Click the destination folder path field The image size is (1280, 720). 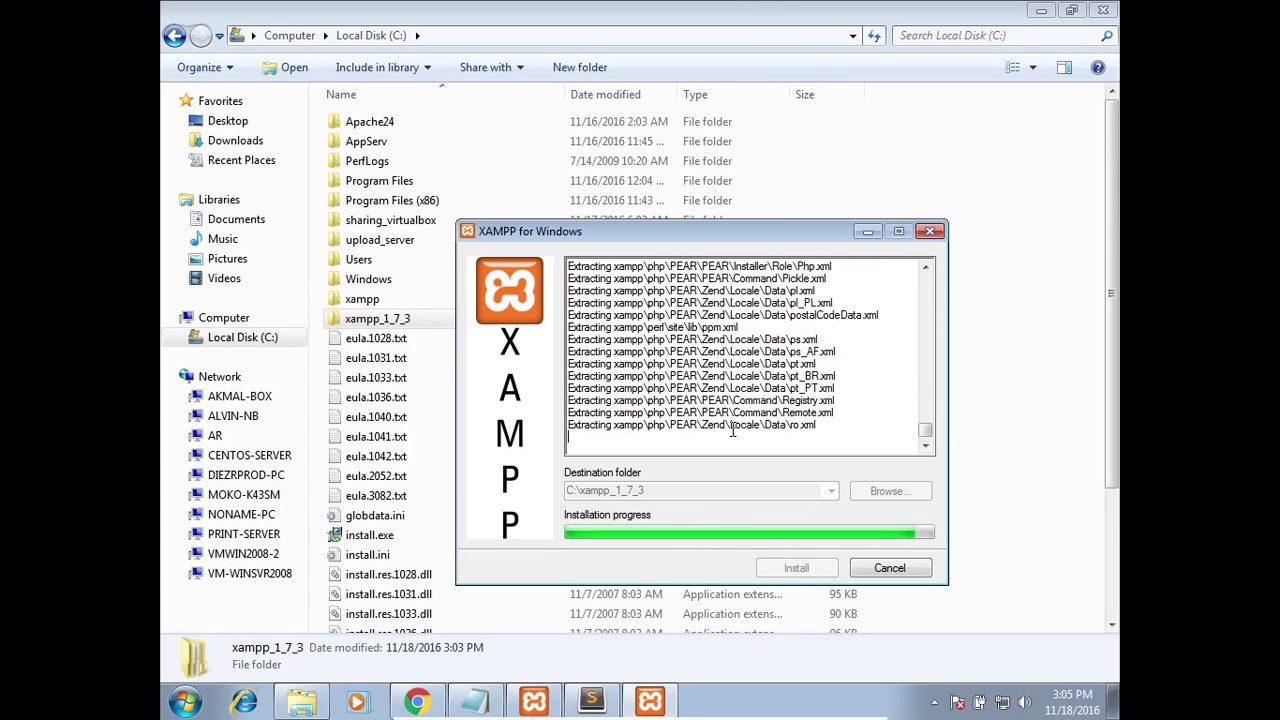coord(693,491)
